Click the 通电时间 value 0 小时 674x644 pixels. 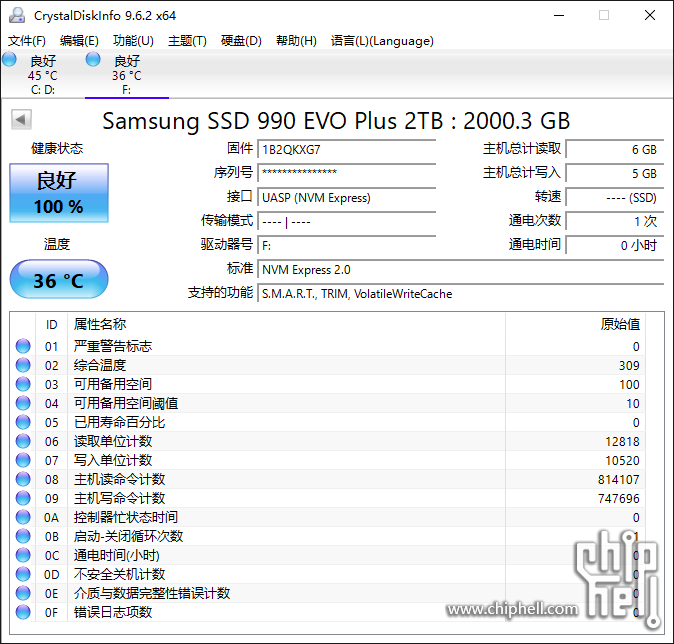tap(615, 245)
